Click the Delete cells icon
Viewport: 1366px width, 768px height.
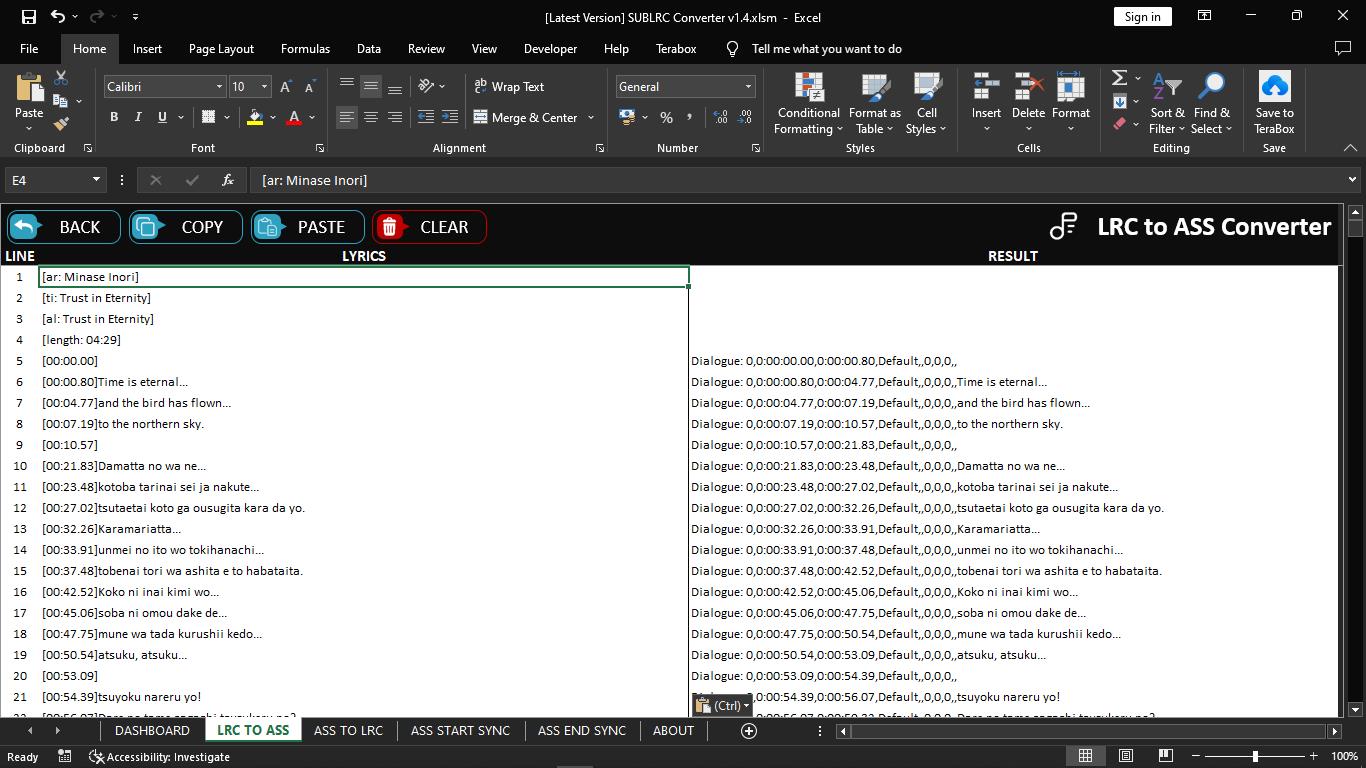pyautogui.click(x=1028, y=87)
